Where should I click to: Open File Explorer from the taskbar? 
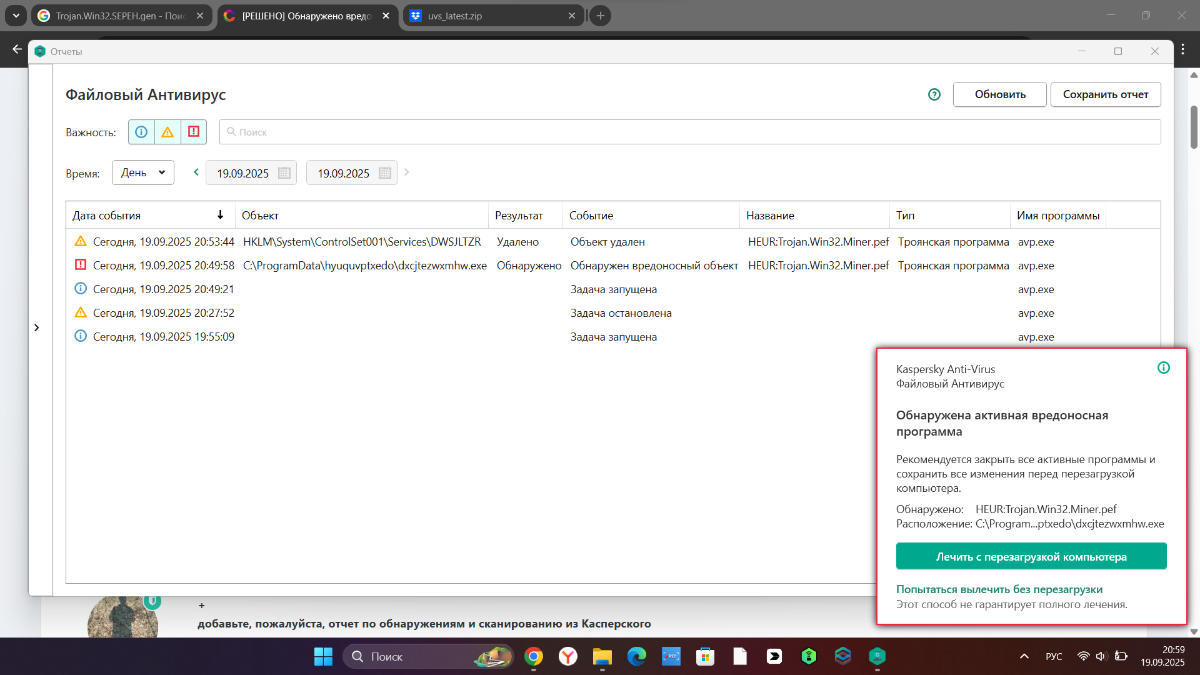(x=602, y=656)
